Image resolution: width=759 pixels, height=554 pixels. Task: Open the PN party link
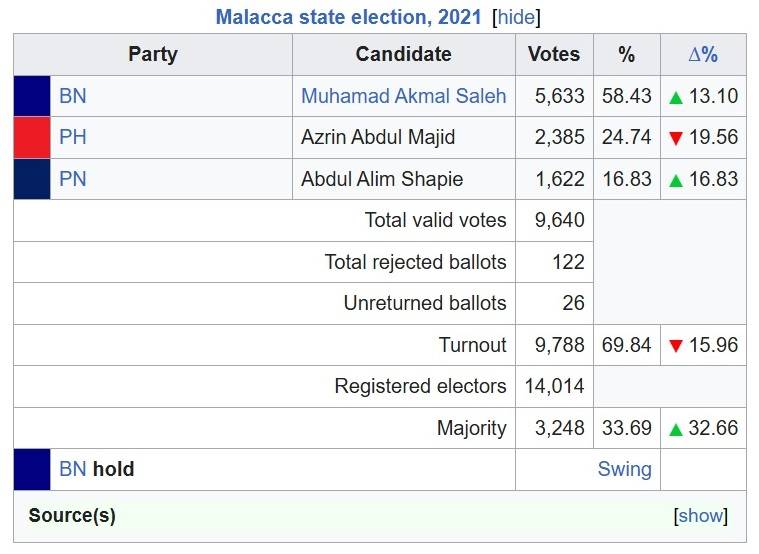click(73, 179)
